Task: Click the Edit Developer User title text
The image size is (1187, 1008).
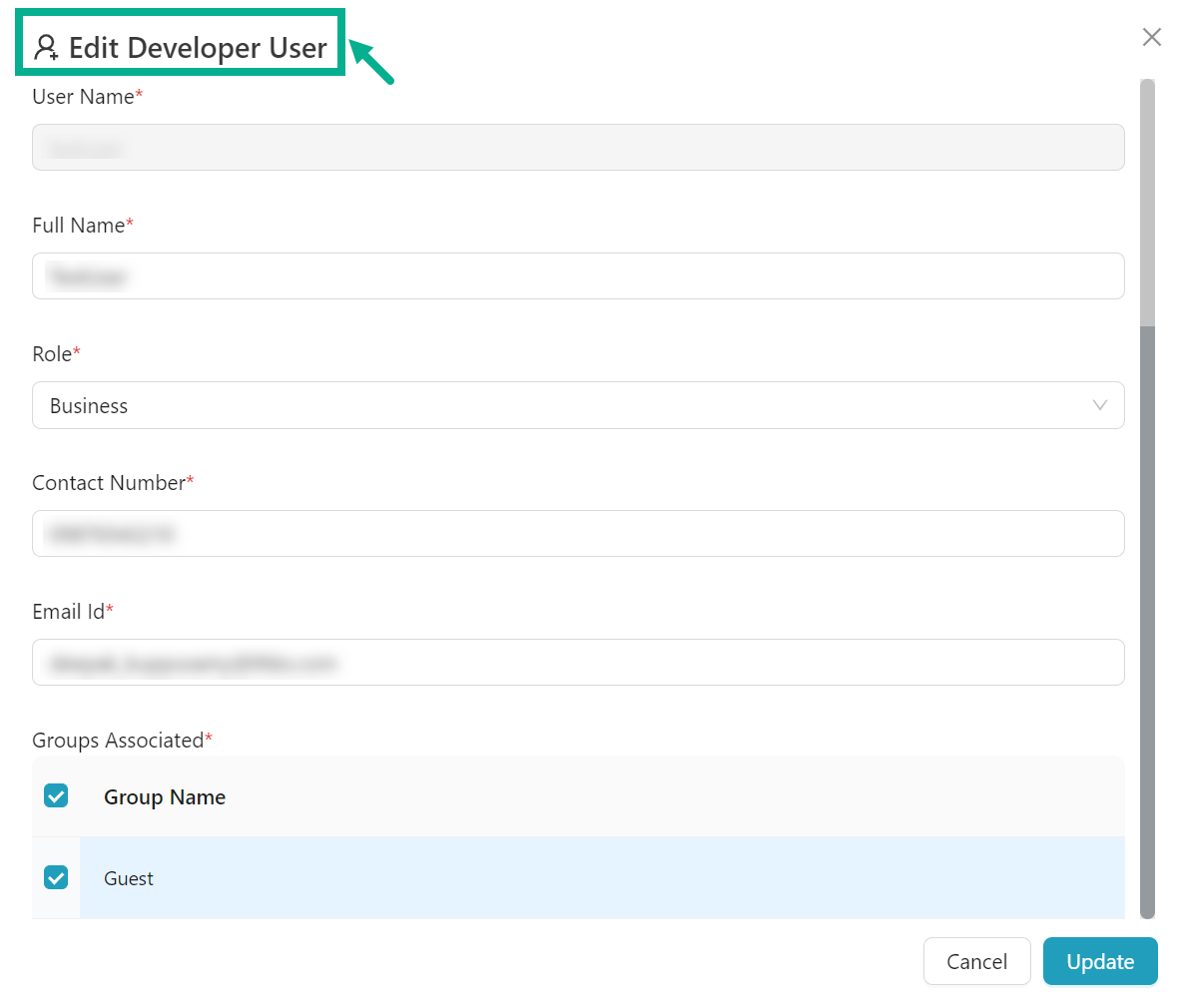Action: pos(198,48)
